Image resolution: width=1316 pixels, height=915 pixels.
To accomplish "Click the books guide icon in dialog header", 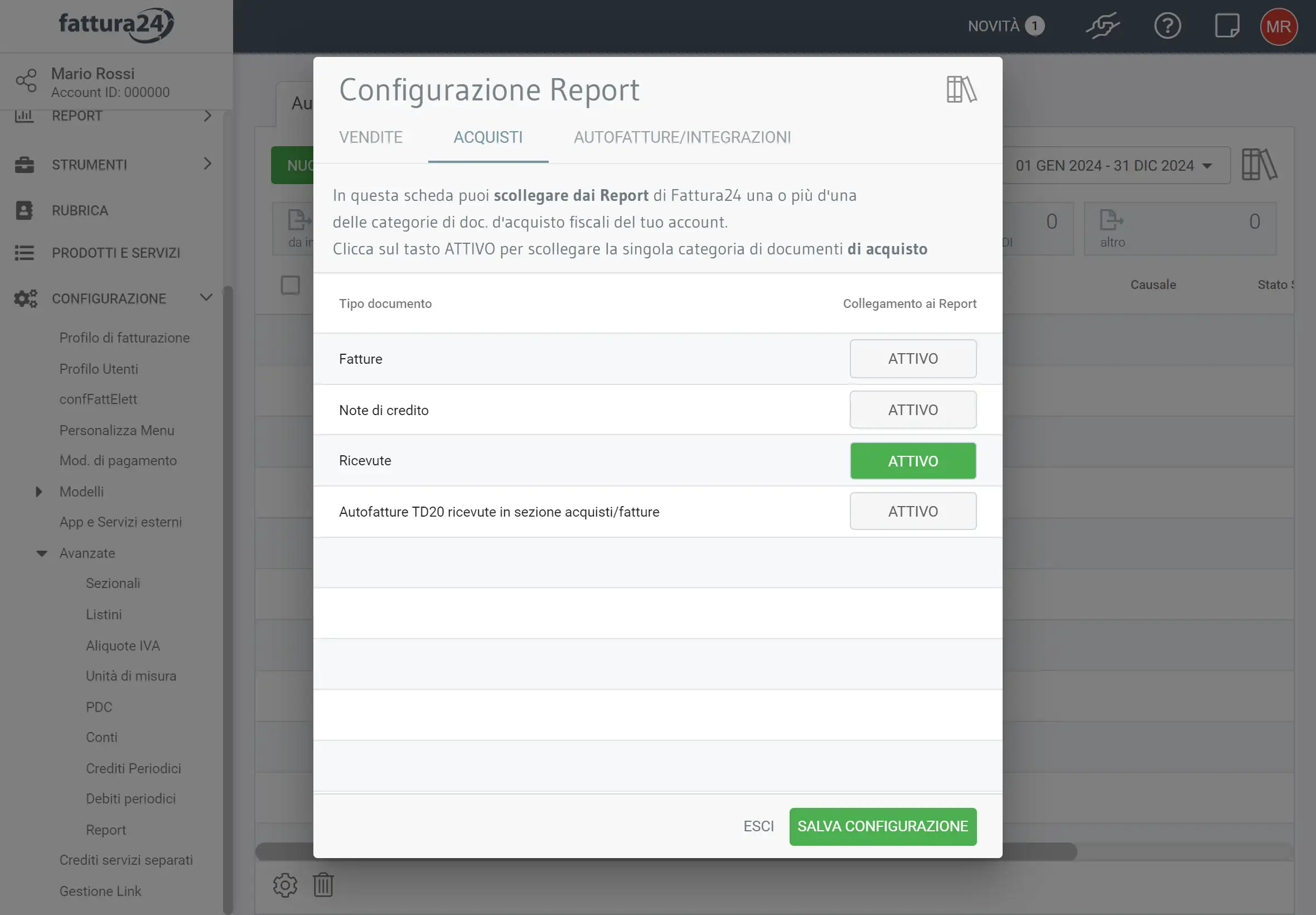I will (x=961, y=89).
